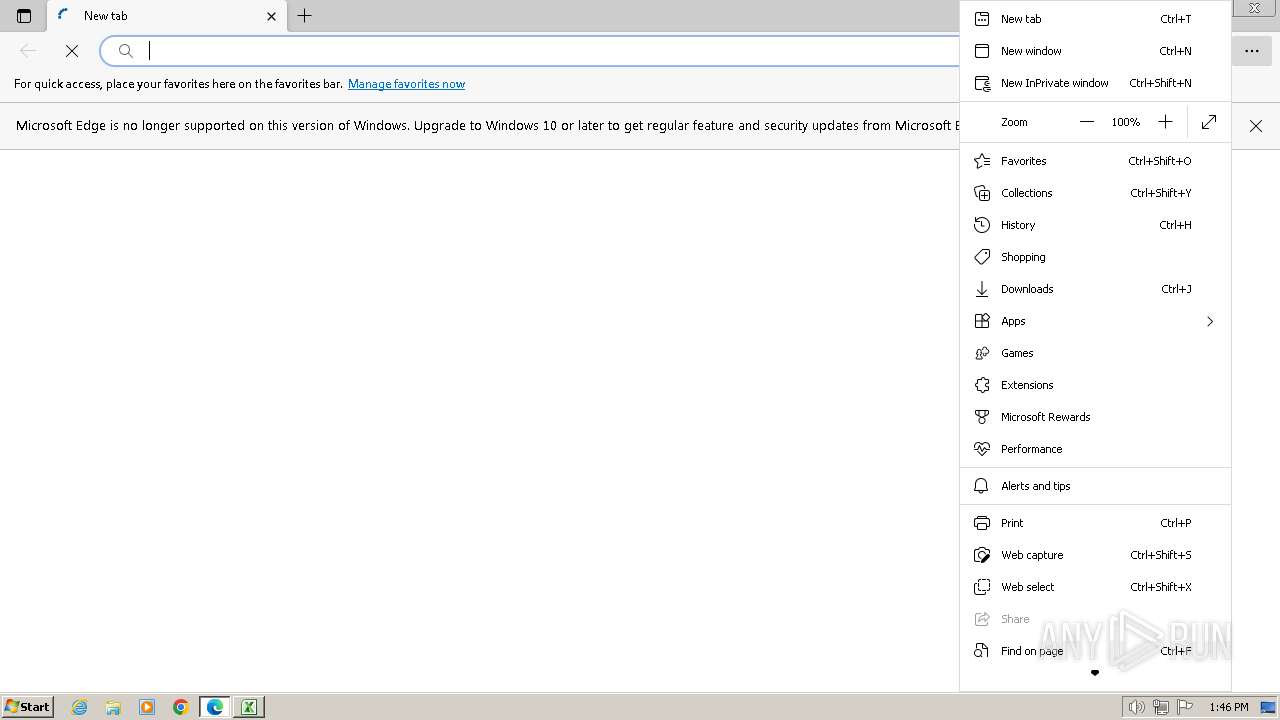Click the stop loading X button
Screen dimensions: 1280x720
[72, 51]
